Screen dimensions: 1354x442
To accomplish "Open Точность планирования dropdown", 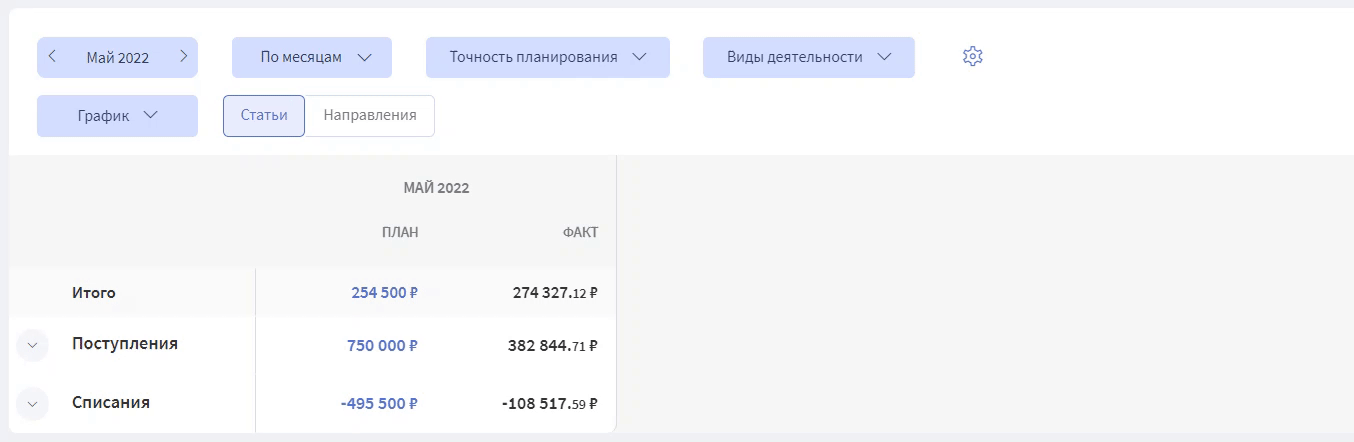I will pos(548,57).
